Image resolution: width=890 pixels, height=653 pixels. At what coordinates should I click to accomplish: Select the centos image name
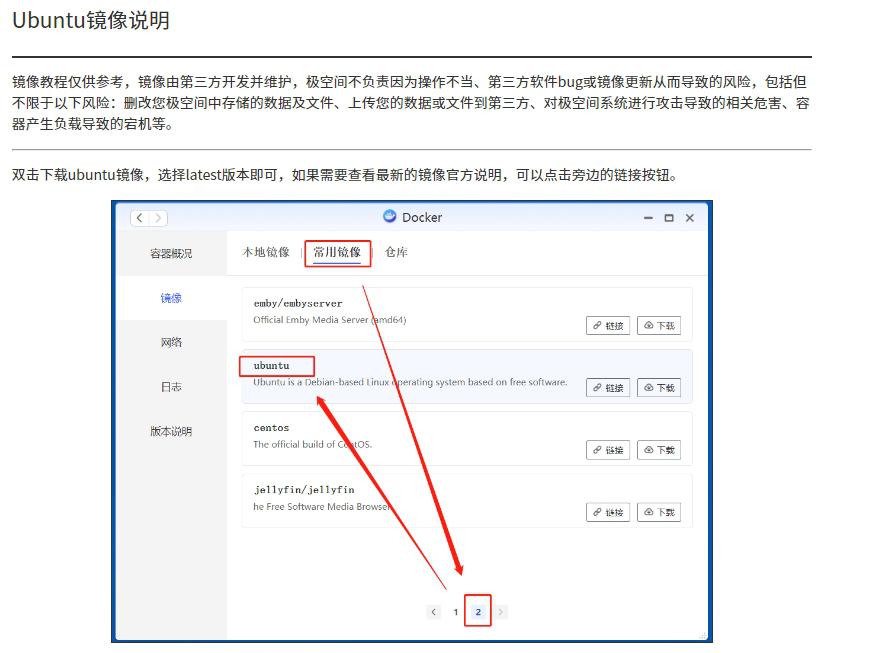point(271,428)
